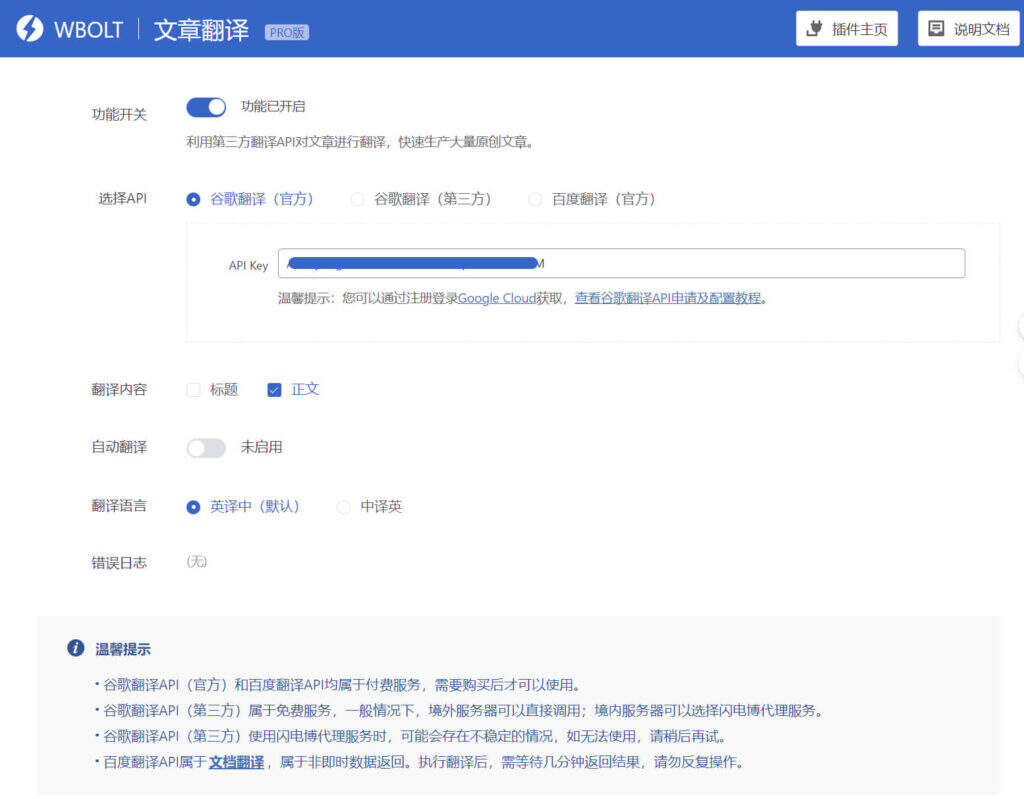Click the plug icon for 插件主页
This screenshot has width=1024, height=799.
pyautogui.click(x=814, y=29)
